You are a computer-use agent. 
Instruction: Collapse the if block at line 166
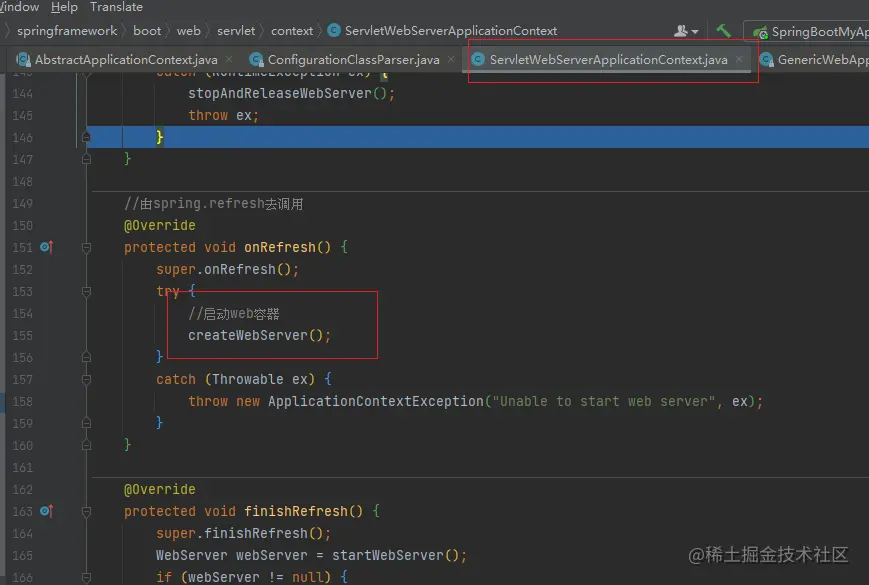click(86, 577)
